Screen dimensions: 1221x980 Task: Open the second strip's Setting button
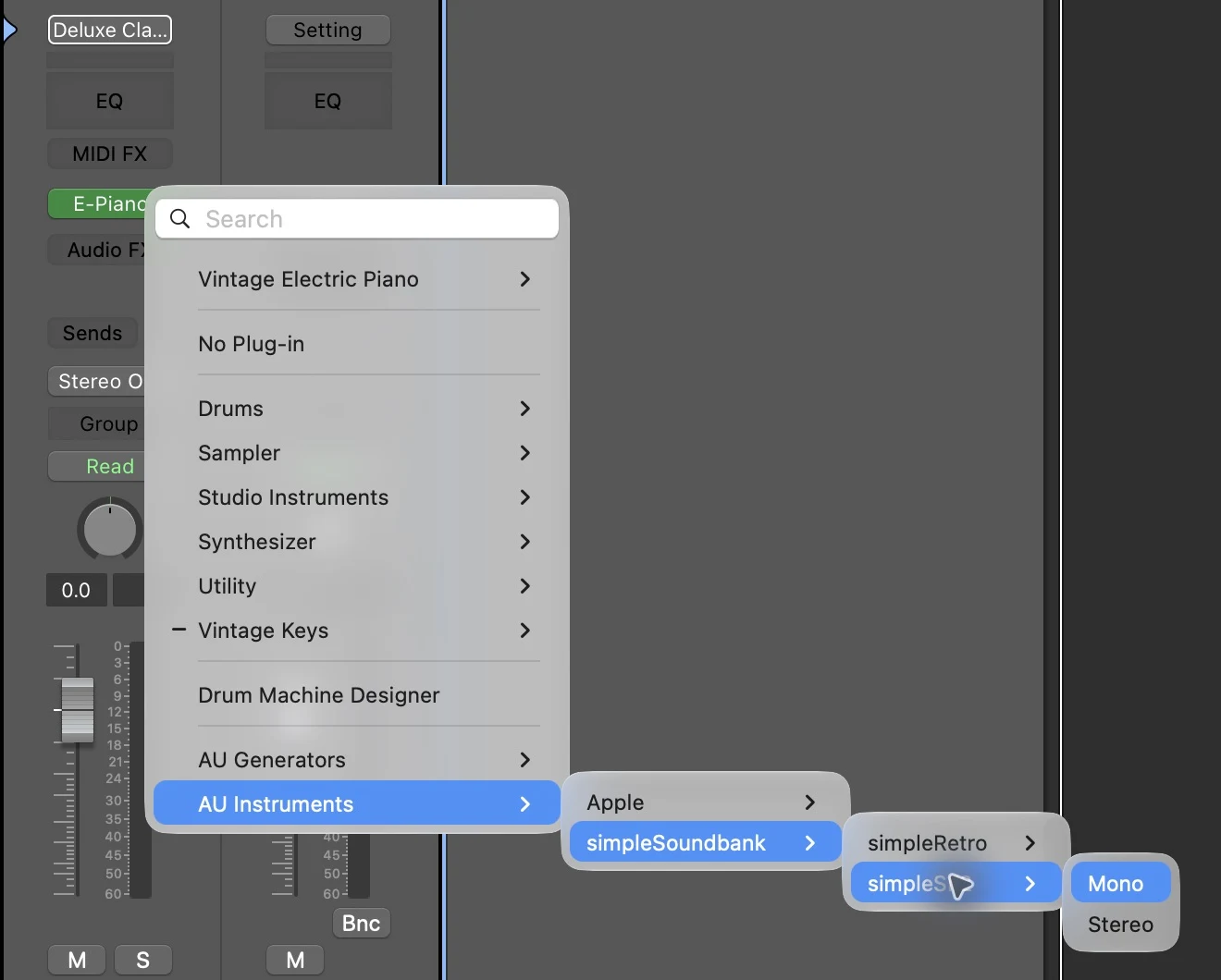(327, 30)
